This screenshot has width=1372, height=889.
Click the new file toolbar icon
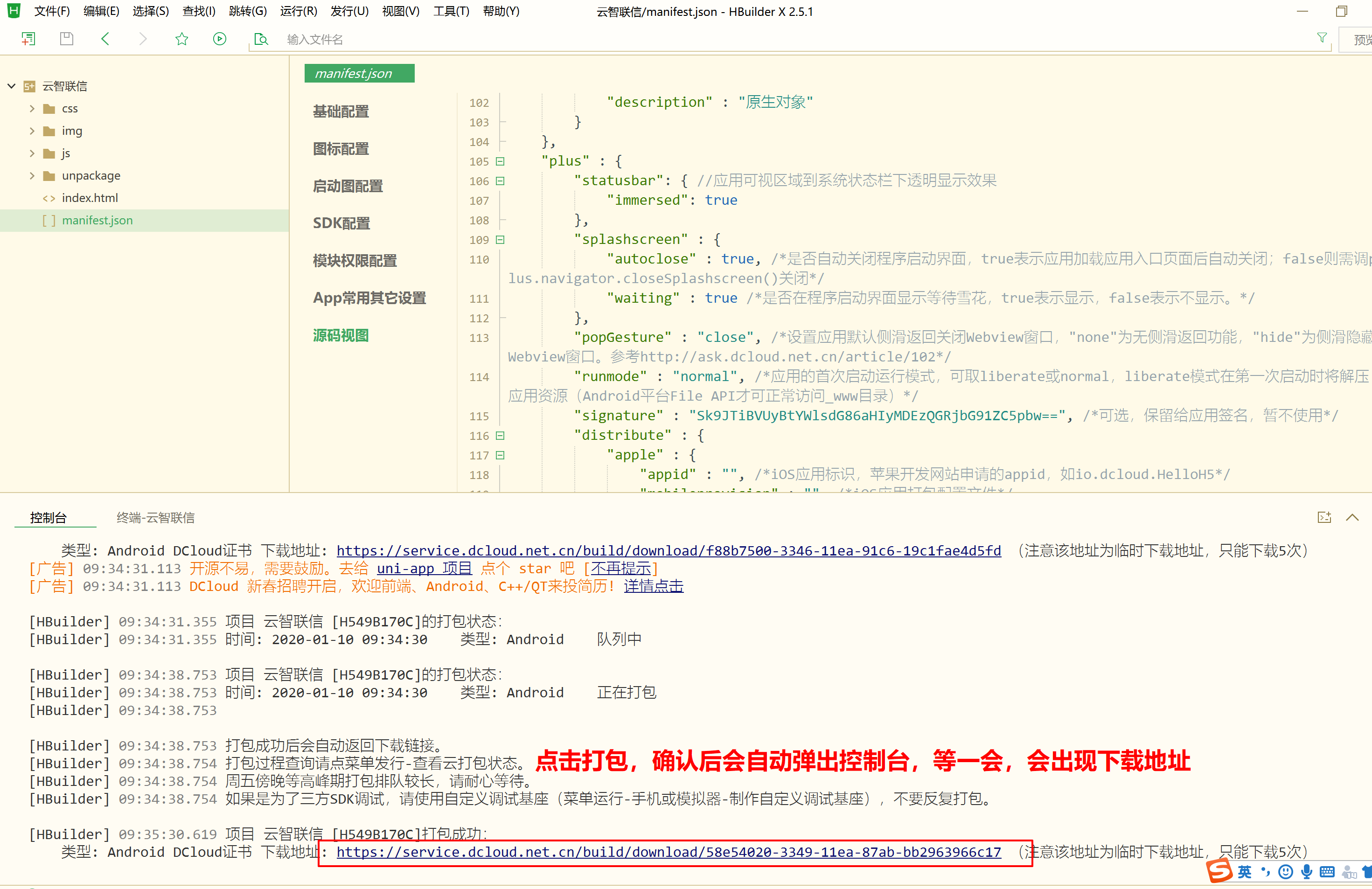(x=28, y=39)
